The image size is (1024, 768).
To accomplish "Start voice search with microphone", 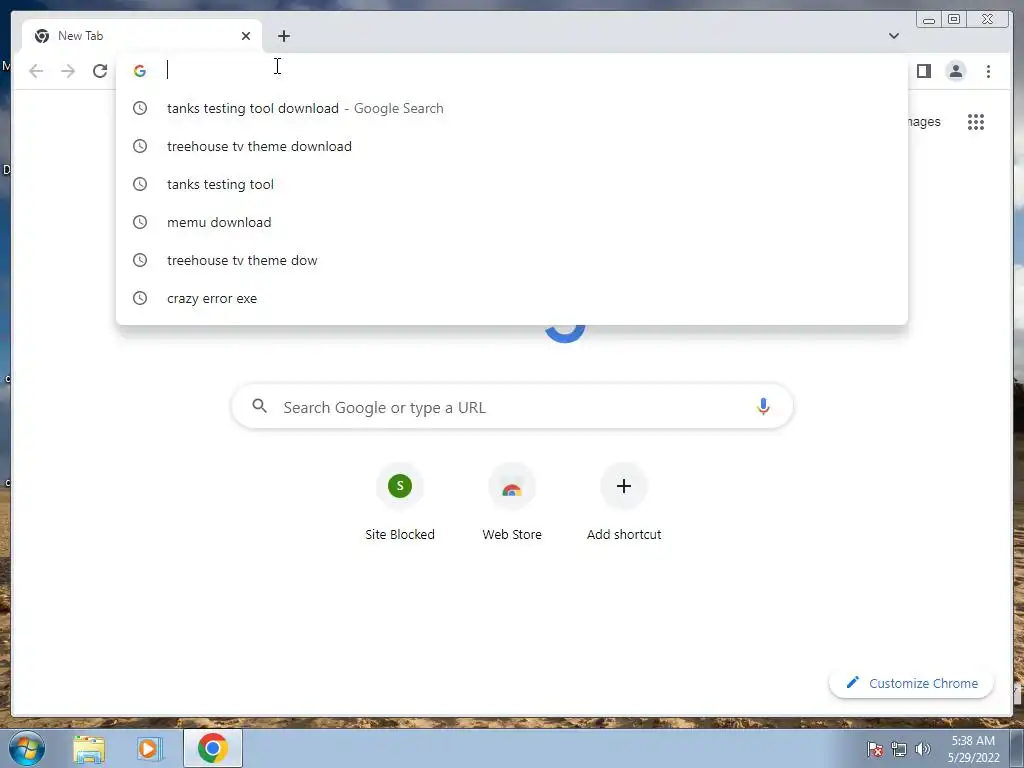I will point(763,406).
